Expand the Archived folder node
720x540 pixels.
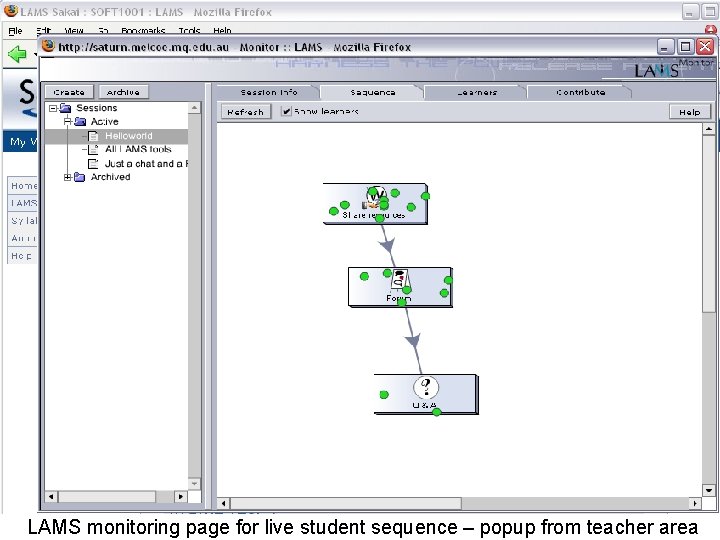click(68, 177)
